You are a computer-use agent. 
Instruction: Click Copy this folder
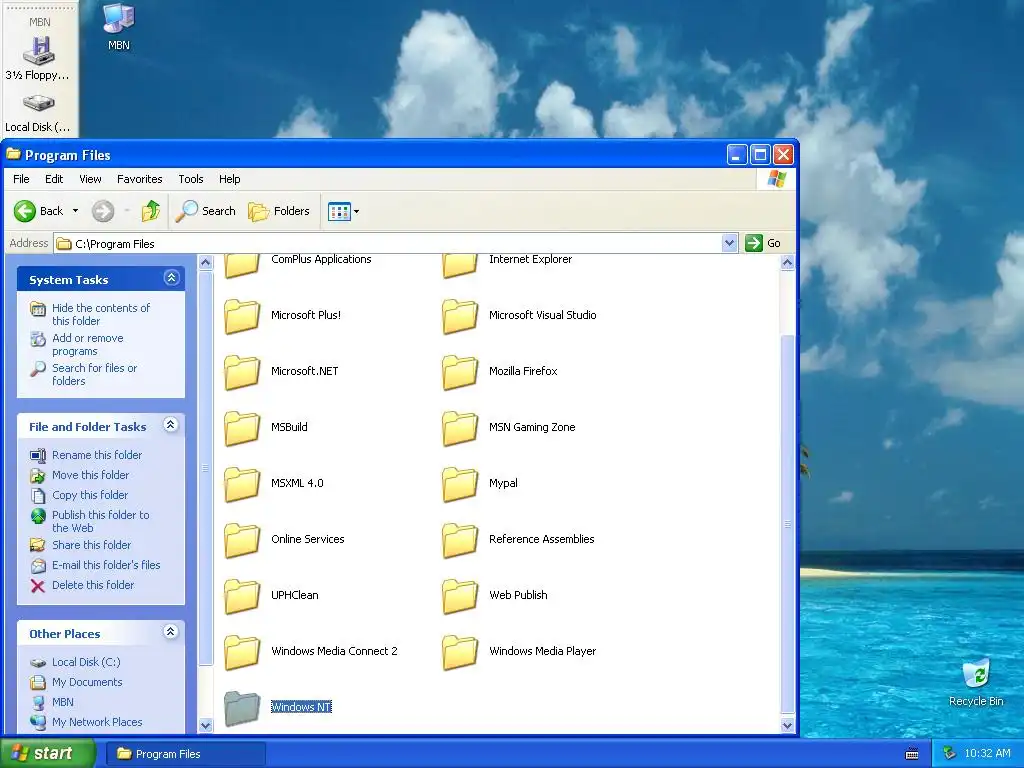click(x=89, y=495)
